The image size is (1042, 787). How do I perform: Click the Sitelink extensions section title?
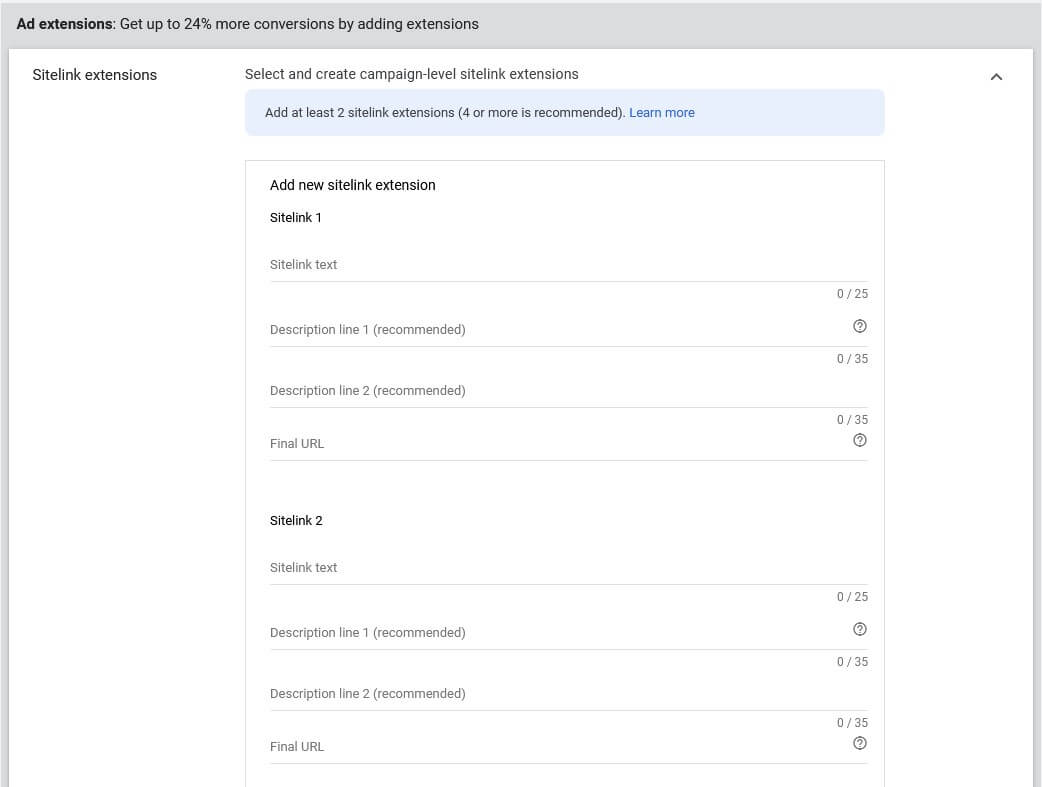tap(95, 75)
